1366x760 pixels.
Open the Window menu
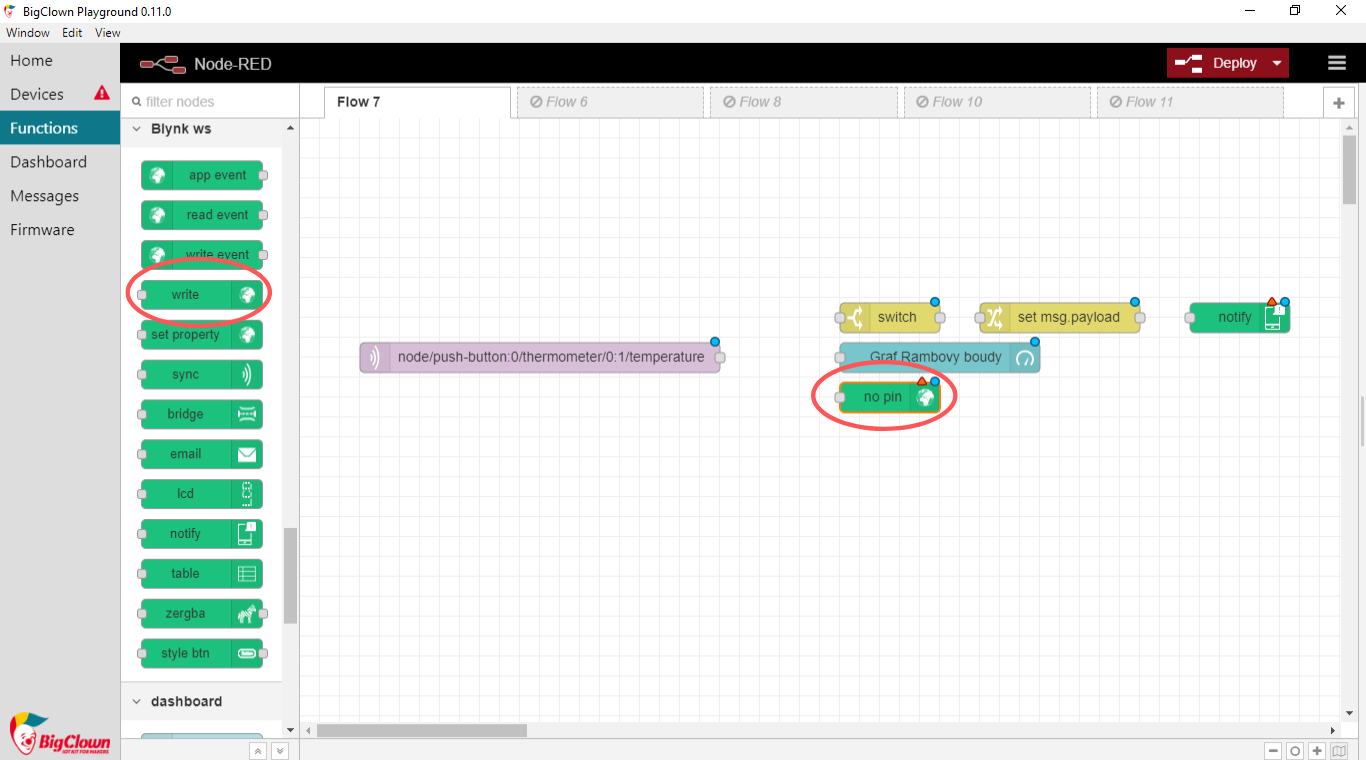28,33
